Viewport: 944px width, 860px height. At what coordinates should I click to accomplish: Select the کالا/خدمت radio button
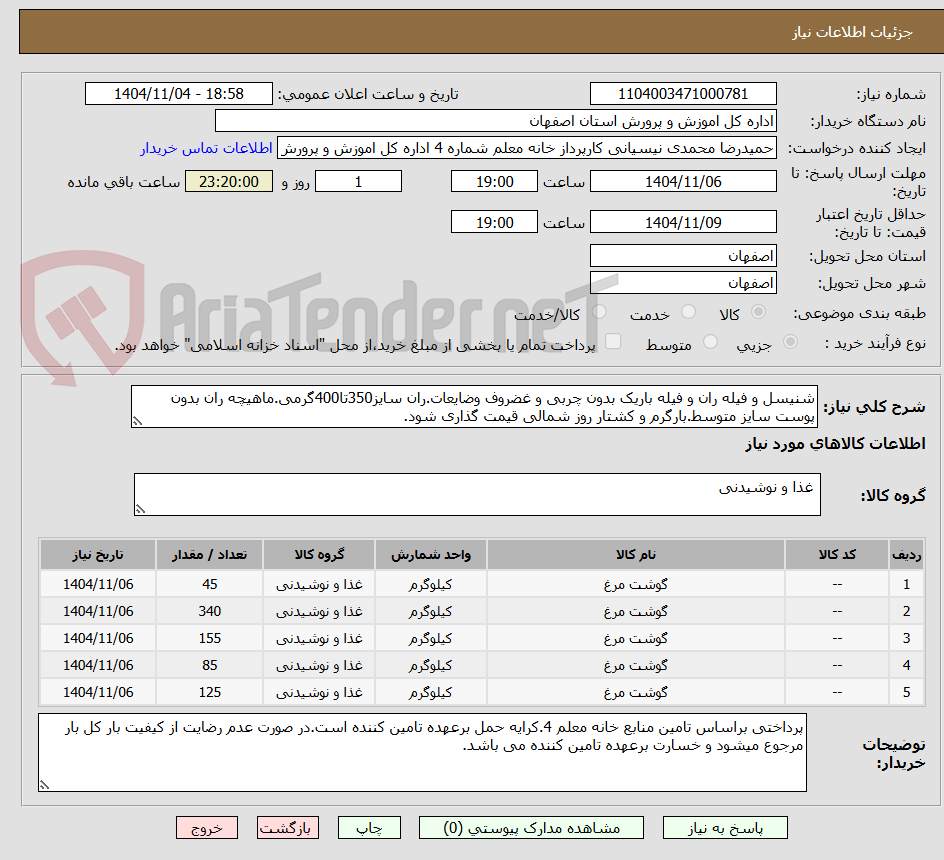tap(599, 312)
